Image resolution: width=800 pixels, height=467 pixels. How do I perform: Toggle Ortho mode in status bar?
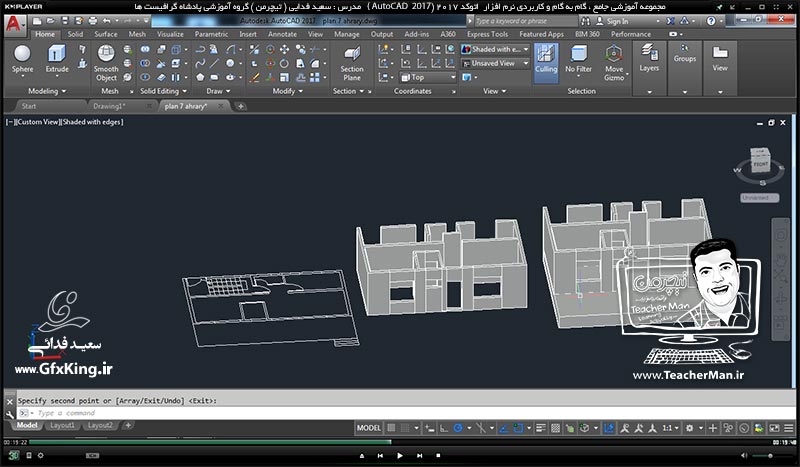click(444, 428)
